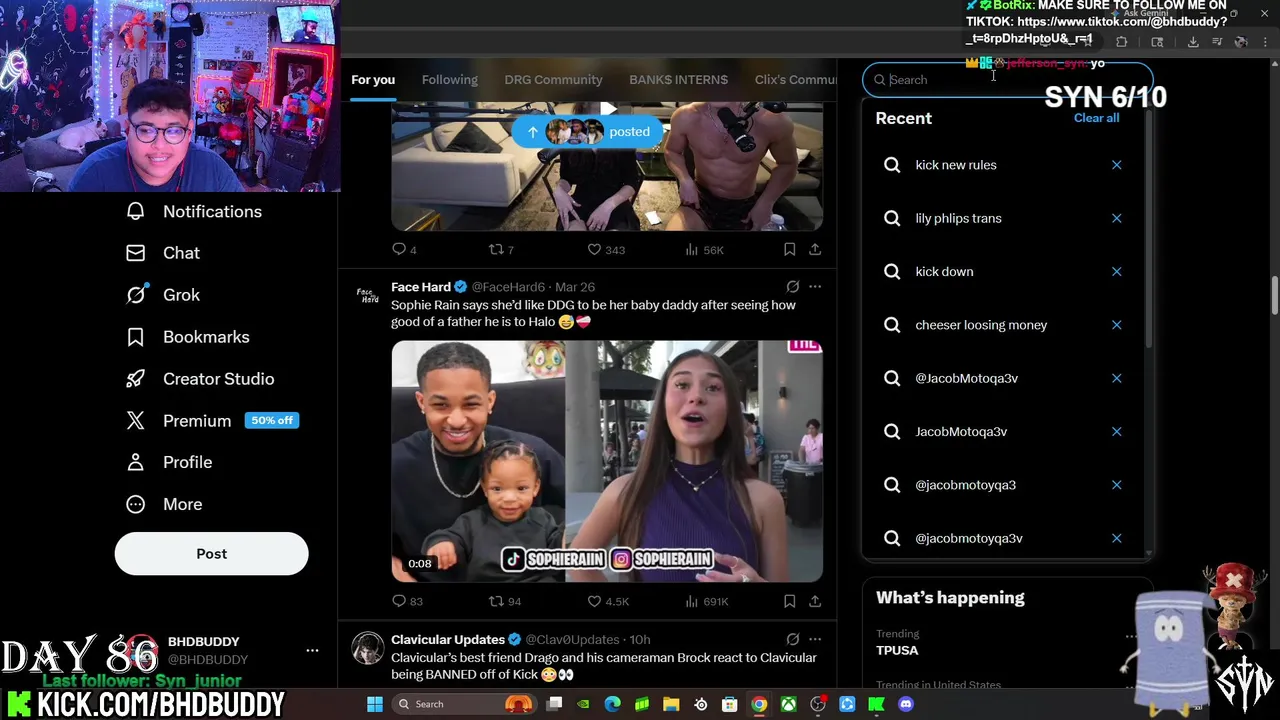This screenshot has height=720, width=1280.
Task: Remove '@jacobmotoyqa3' recent search
Action: pyautogui.click(x=1116, y=485)
